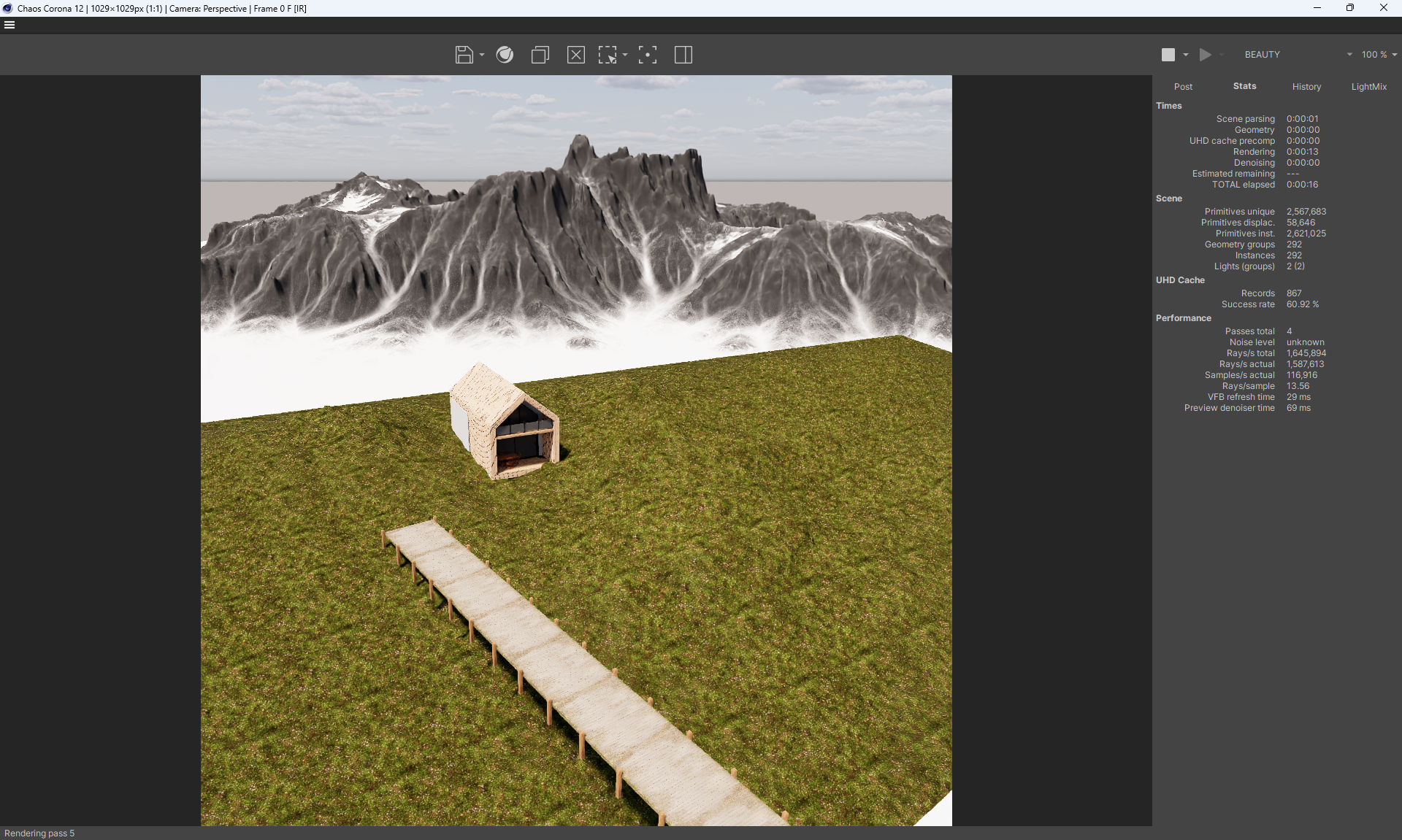Open the History tab
Screen dimensions: 1402x840
point(1306,86)
